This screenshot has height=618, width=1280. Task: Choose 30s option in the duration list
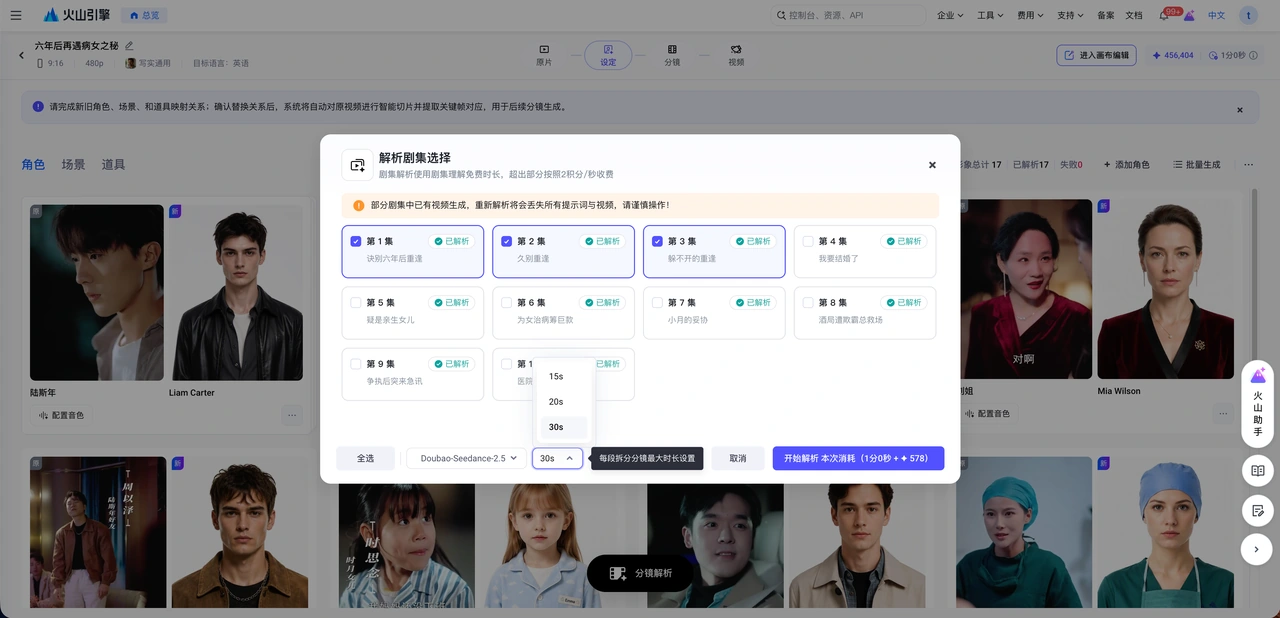click(564, 427)
